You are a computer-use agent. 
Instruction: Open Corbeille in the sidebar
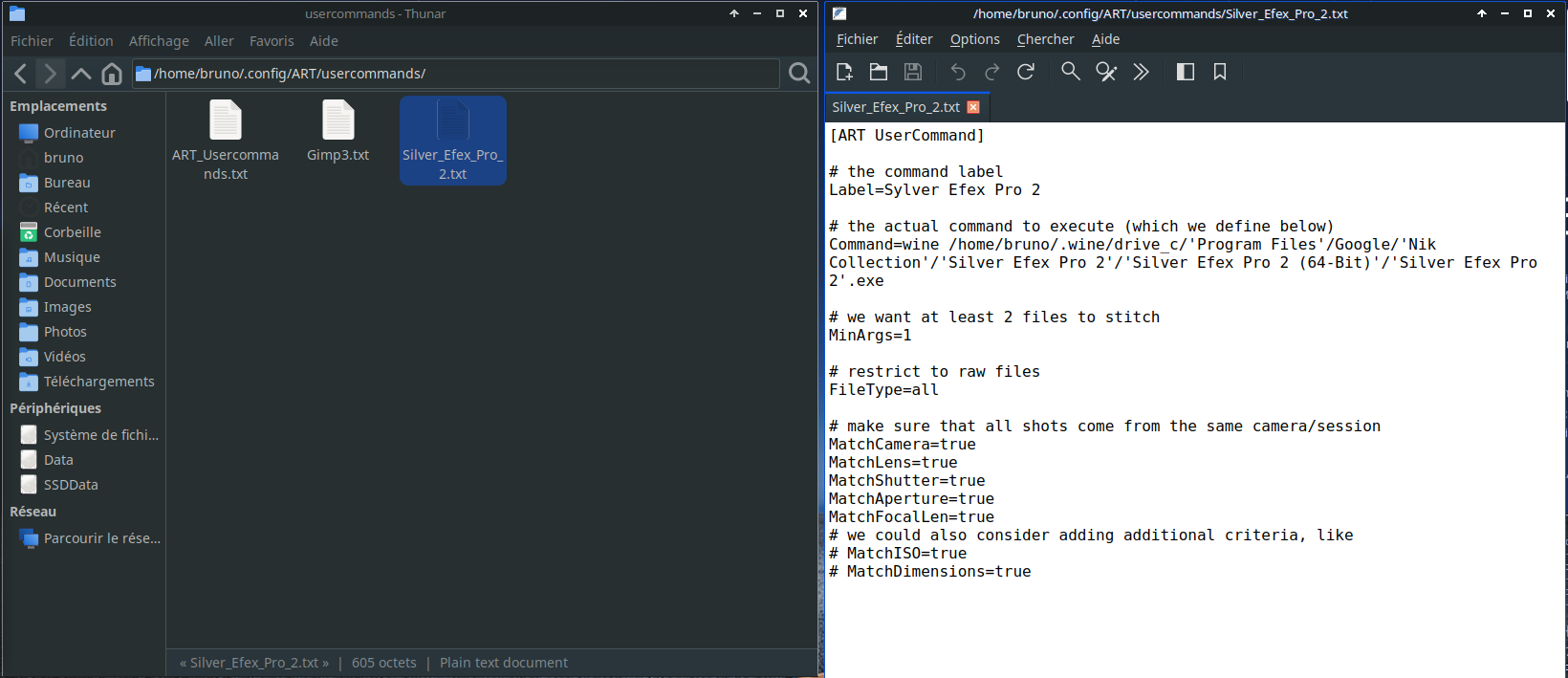point(72,232)
